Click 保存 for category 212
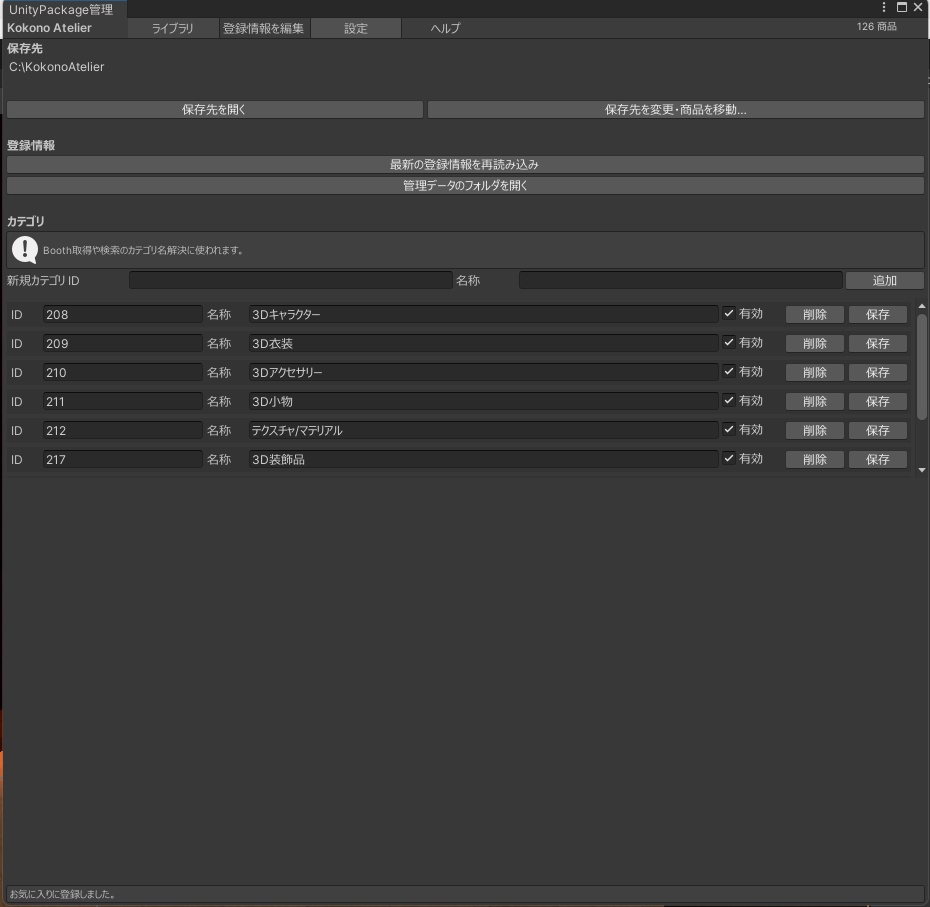 coord(877,431)
